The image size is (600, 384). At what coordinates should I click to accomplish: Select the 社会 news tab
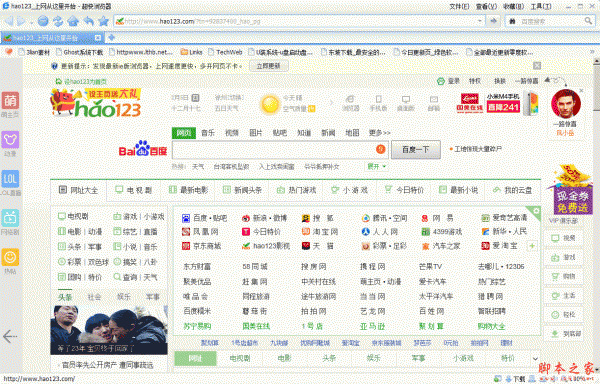(x=94, y=297)
